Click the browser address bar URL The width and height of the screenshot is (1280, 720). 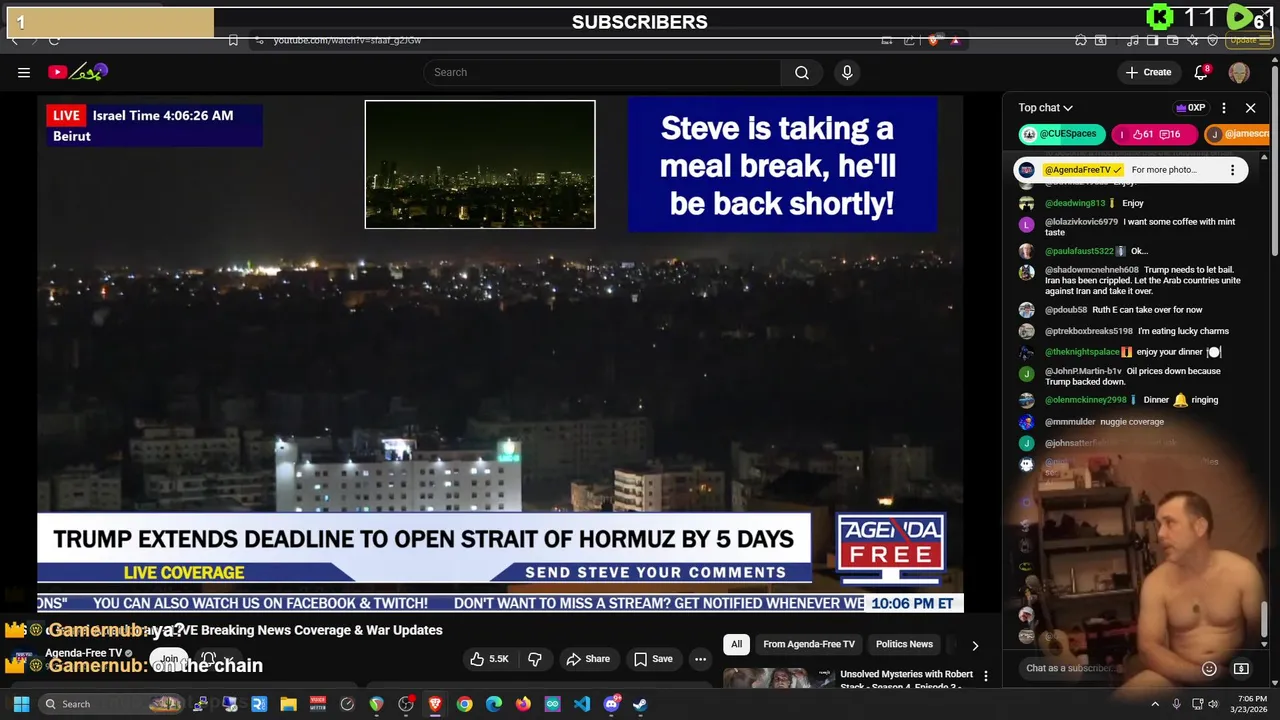347,40
